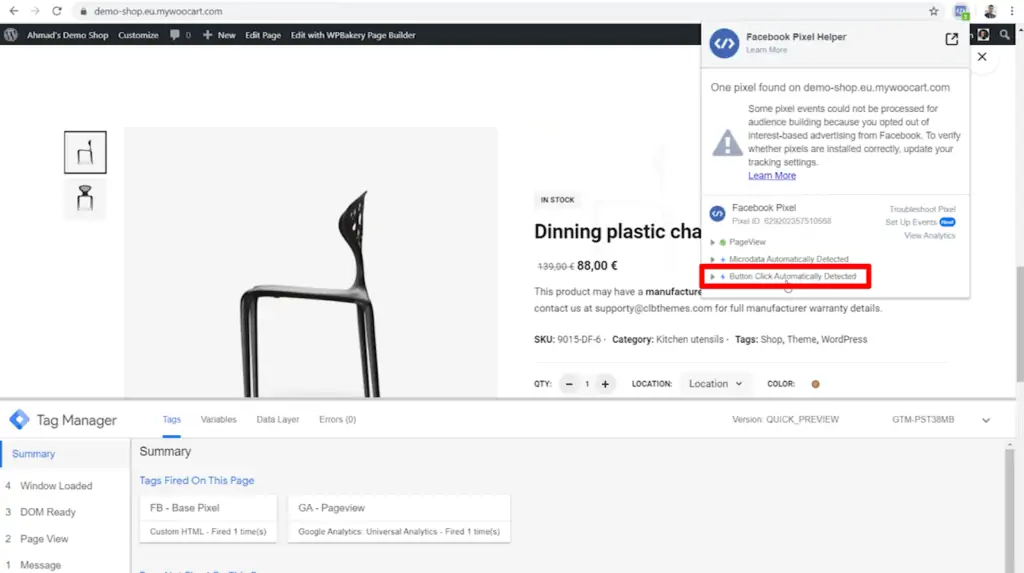
Task: Open Pixel Helper in a new window
Action: [952, 39]
